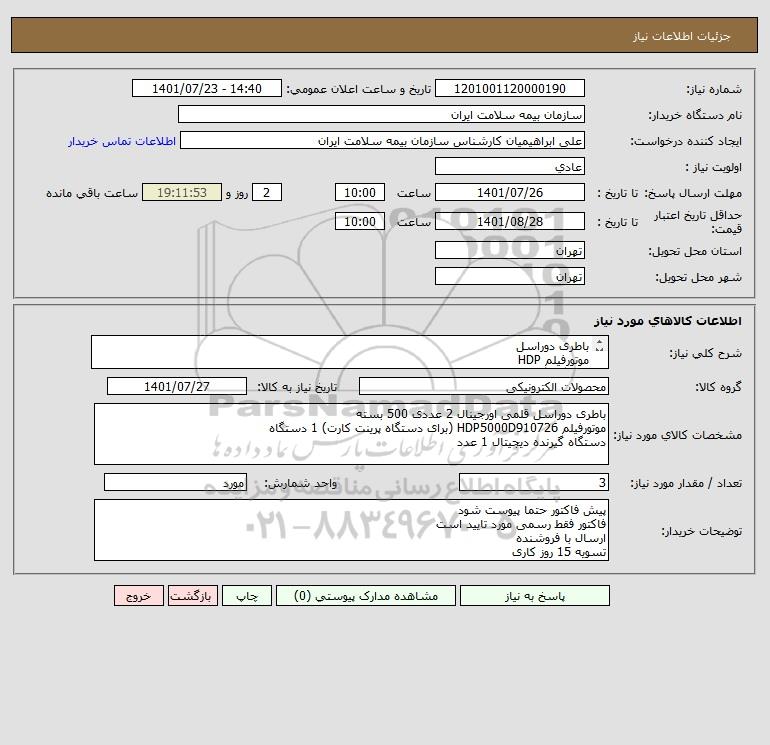Click the request creator name field
This screenshot has height=745, width=770.
[x=382, y=140]
